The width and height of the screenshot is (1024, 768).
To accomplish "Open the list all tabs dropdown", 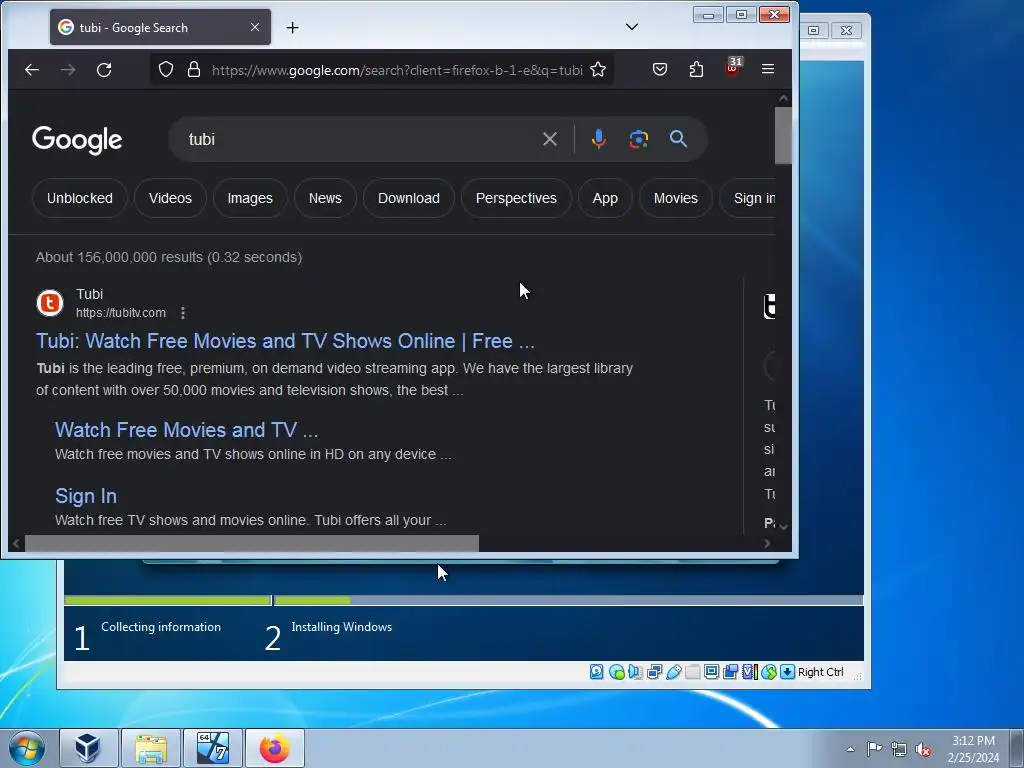I will (x=632, y=27).
